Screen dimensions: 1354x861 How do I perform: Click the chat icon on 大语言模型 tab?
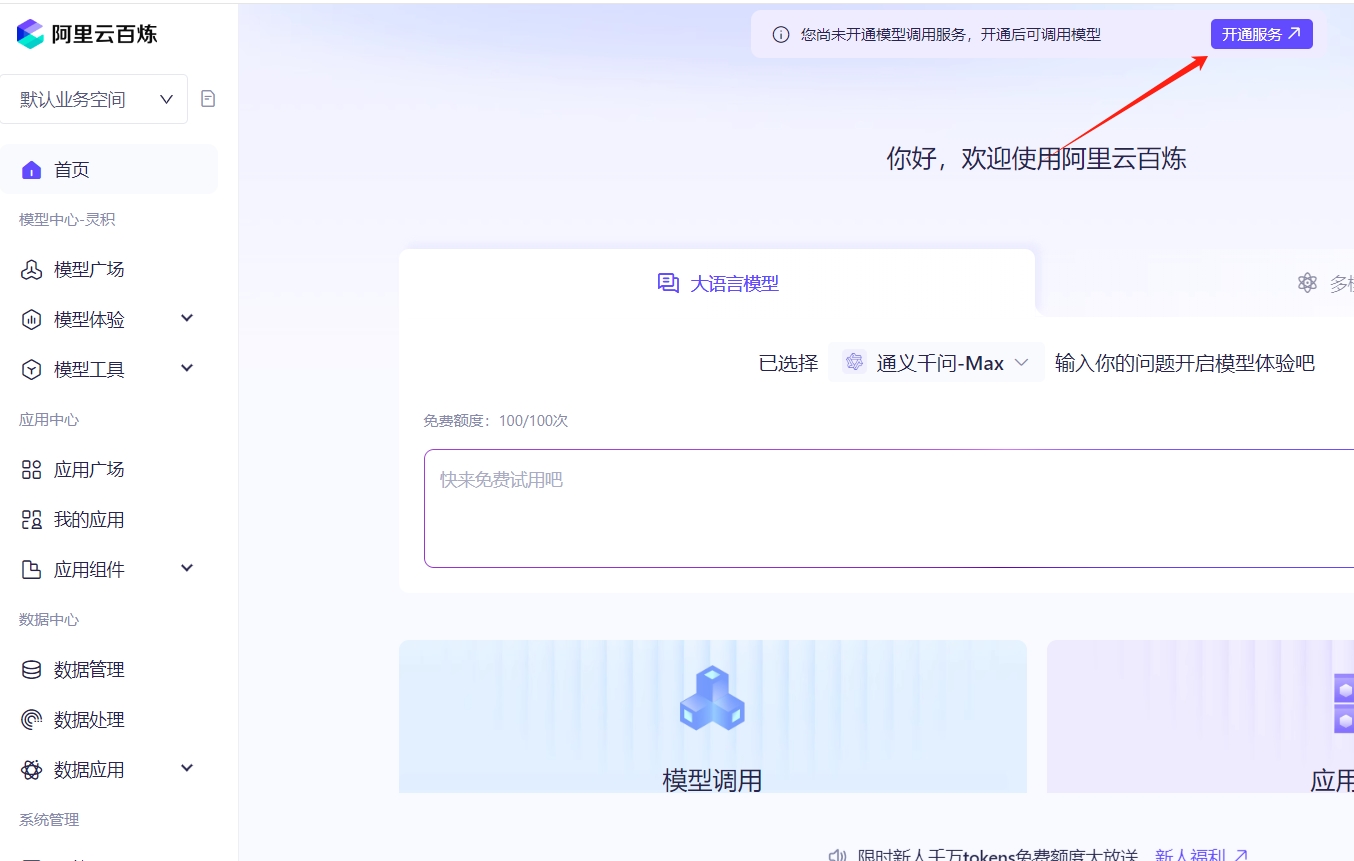[668, 283]
